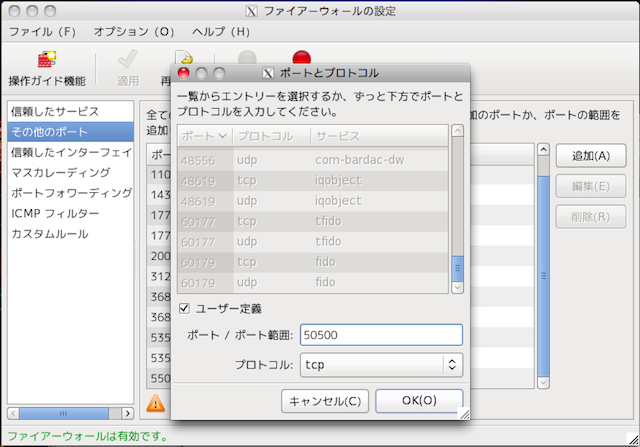The image size is (640, 447).
Task: Sort list by ポート column header
Action: (204, 135)
